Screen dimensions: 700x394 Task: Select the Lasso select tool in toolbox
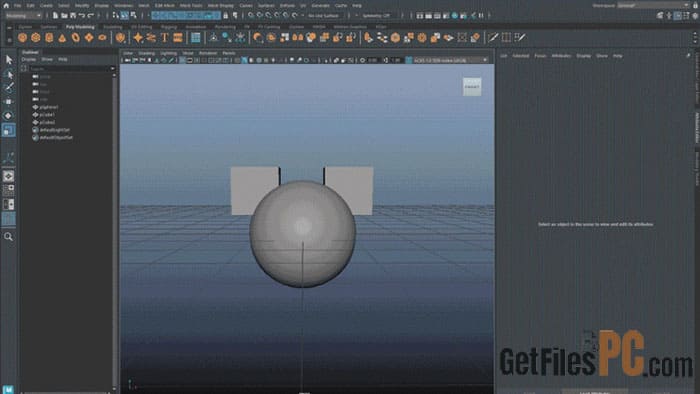coord(8,74)
